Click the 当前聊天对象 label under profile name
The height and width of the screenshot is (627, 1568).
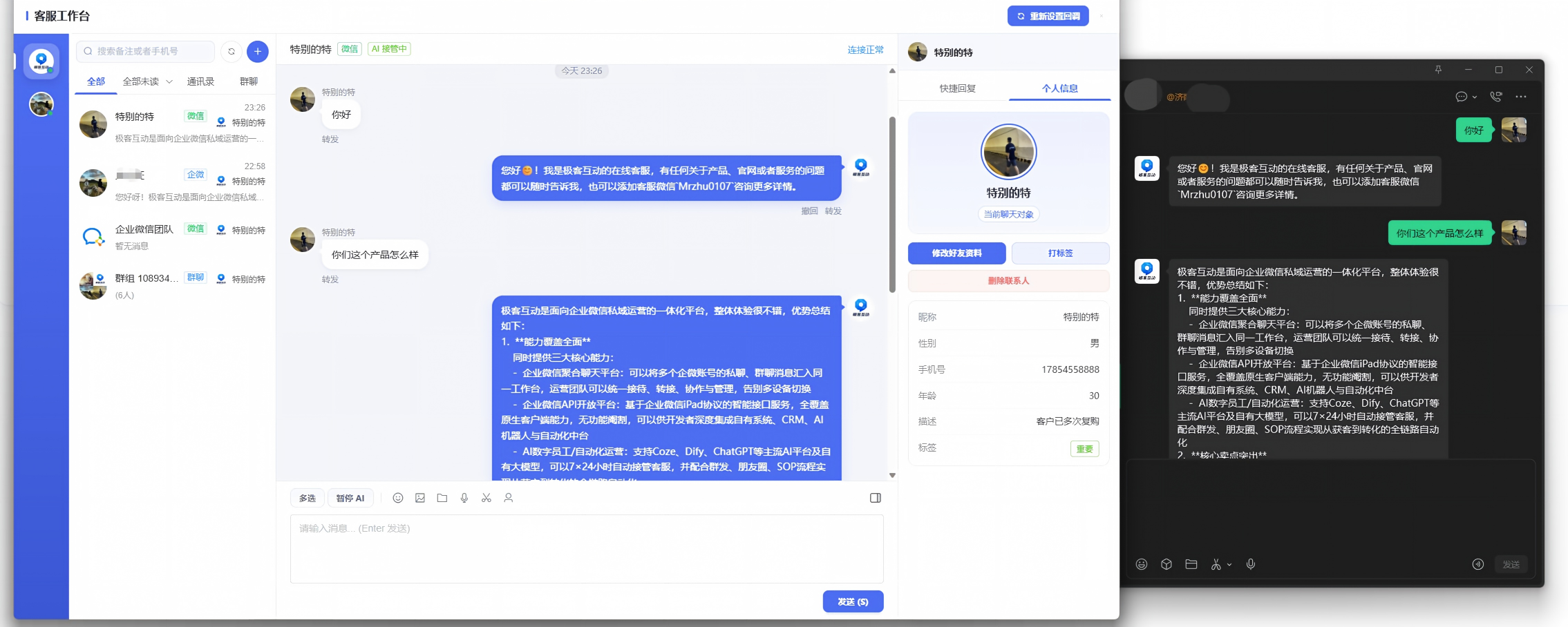(x=1009, y=215)
